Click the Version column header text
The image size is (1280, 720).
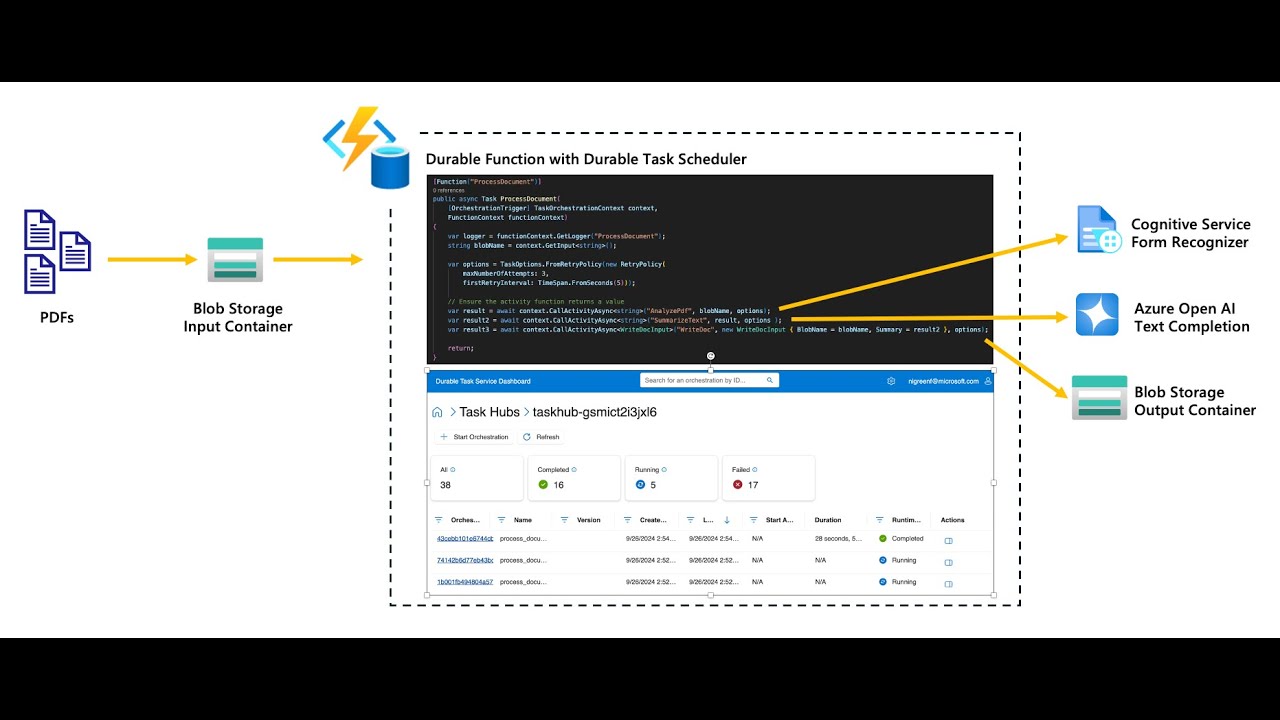[589, 520]
